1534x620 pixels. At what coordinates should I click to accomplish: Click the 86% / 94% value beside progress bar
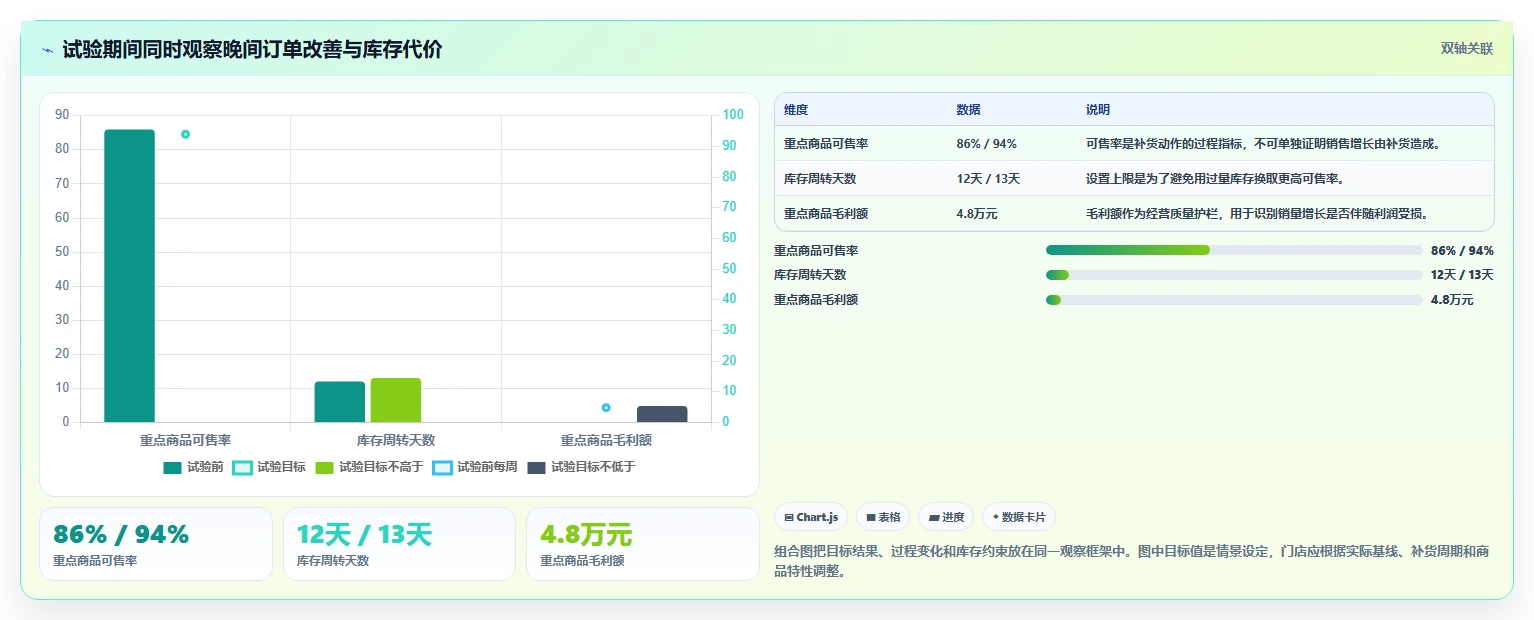click(1462, 250)
